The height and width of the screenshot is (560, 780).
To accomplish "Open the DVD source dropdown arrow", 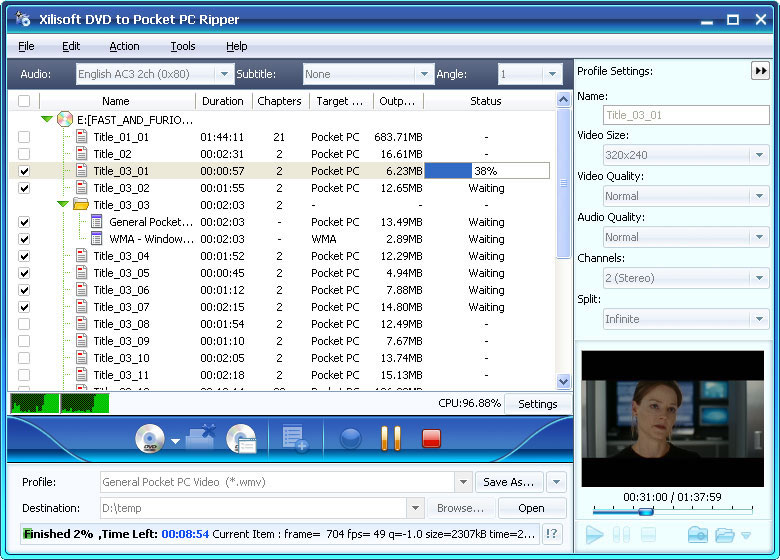I will point(175,441).
